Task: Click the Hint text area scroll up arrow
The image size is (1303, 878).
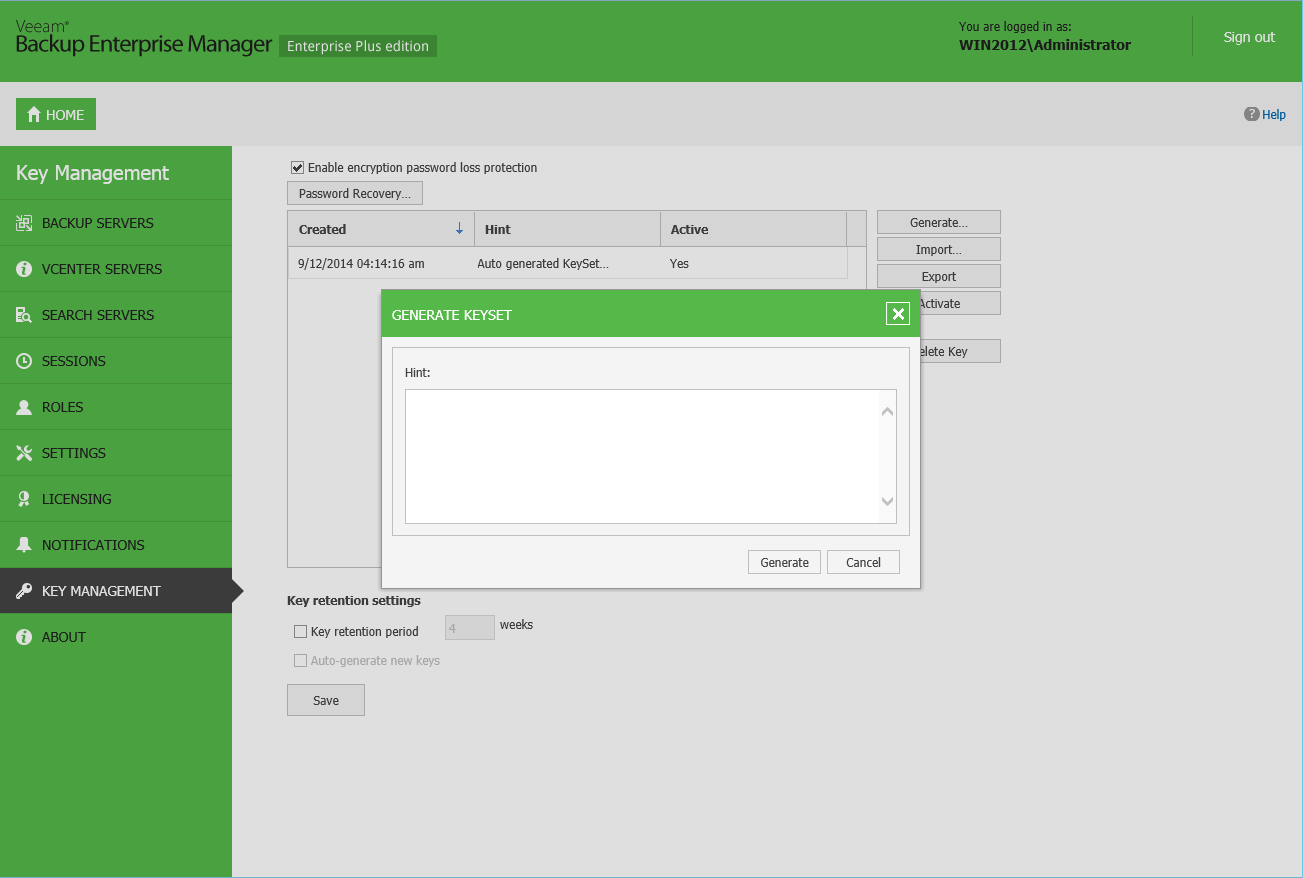Action: point(887,411)
